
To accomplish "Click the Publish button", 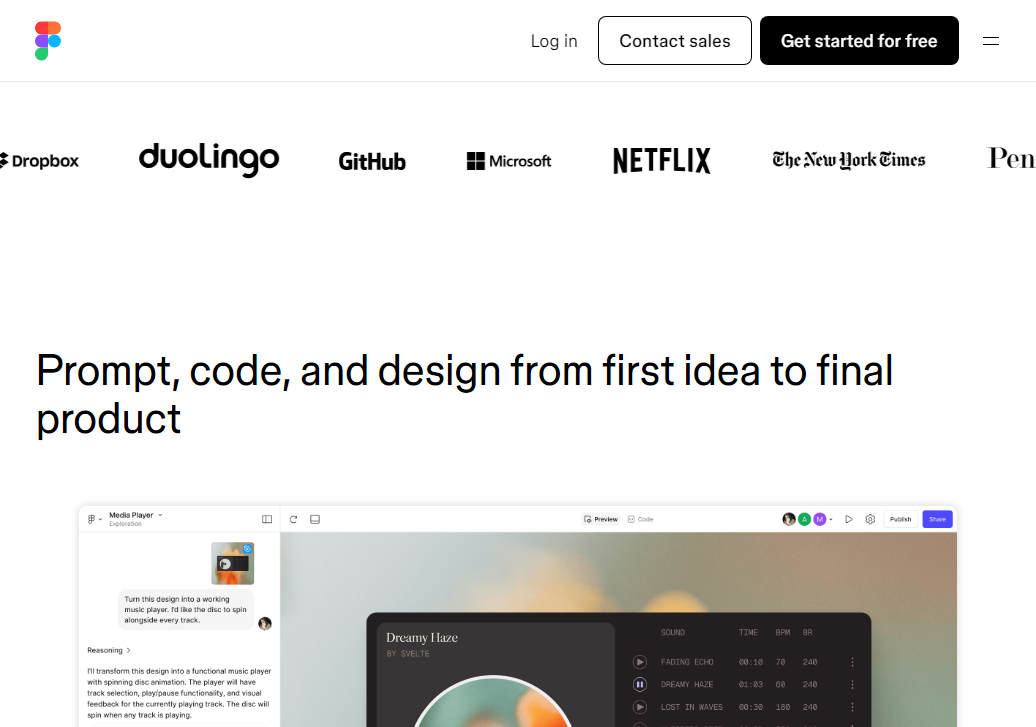I will pos(901,519).
